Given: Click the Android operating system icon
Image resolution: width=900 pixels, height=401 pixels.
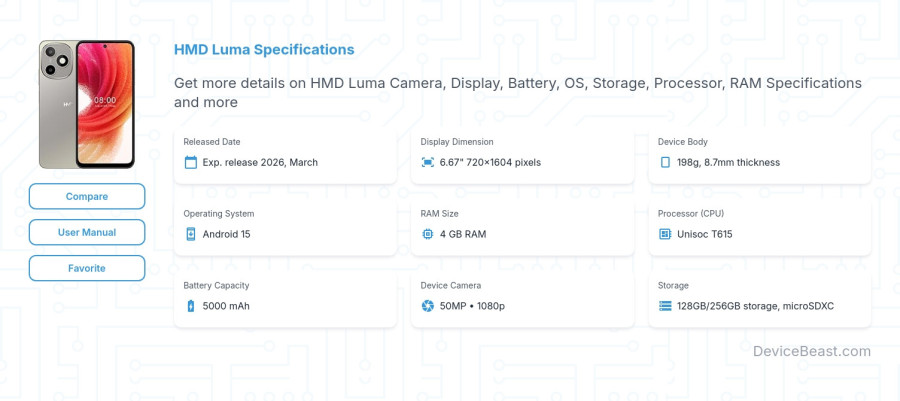Looking at the screenshot, I should tap(191, 234).
